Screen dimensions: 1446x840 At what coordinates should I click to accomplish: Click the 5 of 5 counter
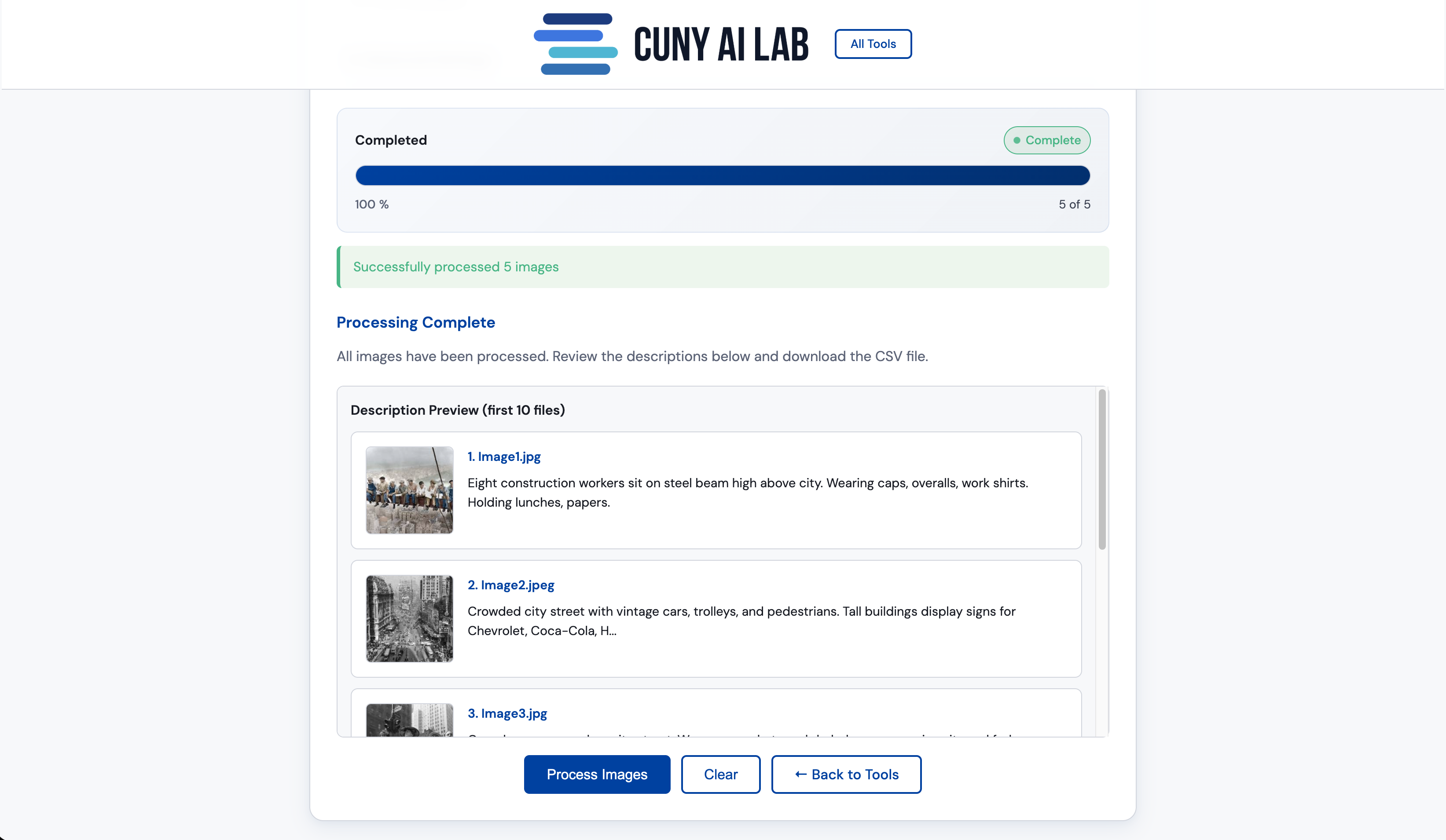[1074, 204]
